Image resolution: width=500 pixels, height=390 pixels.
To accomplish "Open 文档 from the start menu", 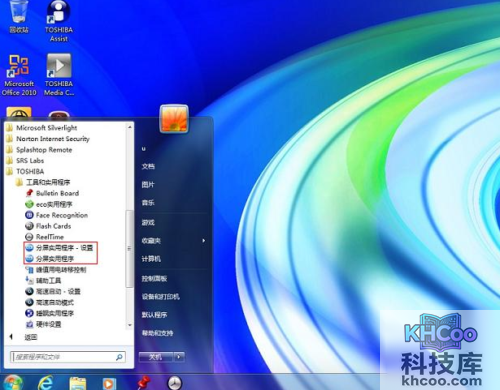I will [x=148, y=166].
